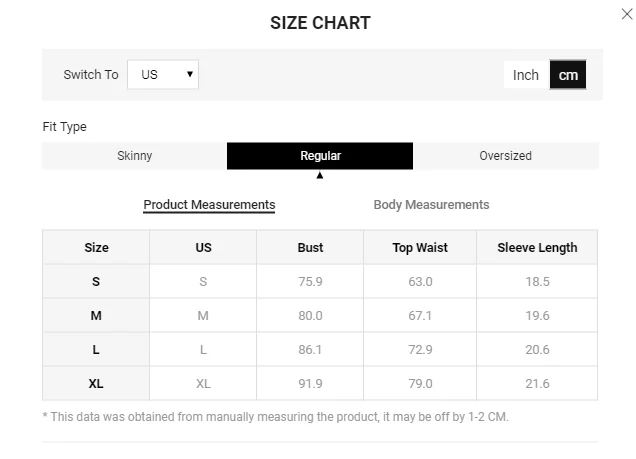Close the size chart dialog
The height and width of the screenshot is (459, 636).
pyautogui.click(x=627, y=13)
